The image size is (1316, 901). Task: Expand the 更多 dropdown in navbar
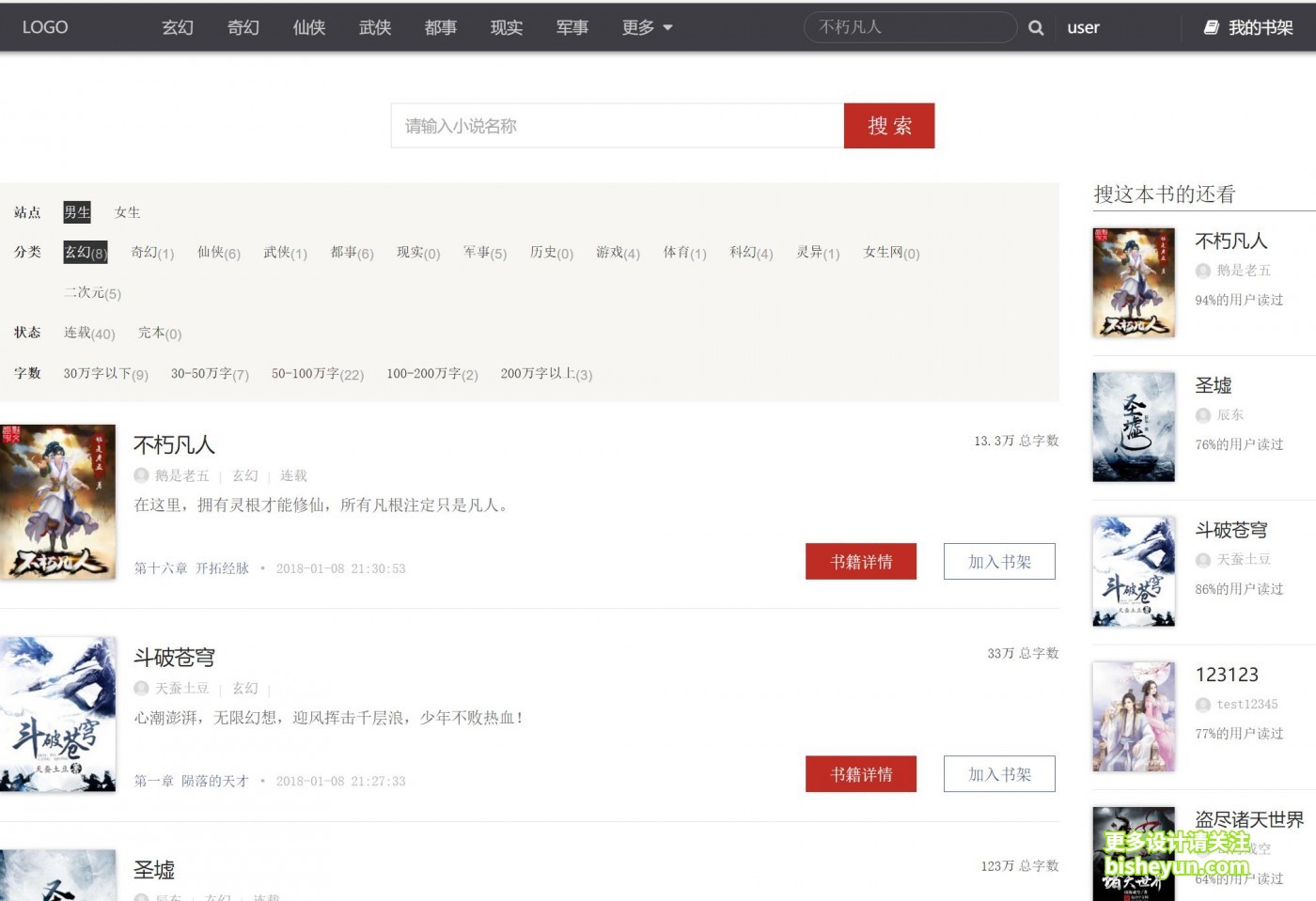pyautogui.click(x=647, y=27)
